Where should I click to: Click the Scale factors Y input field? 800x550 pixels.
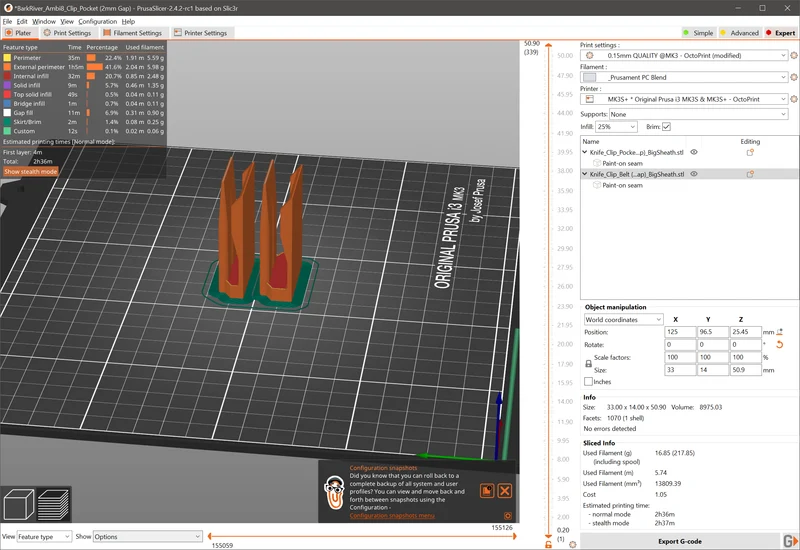tap(713, 357)
